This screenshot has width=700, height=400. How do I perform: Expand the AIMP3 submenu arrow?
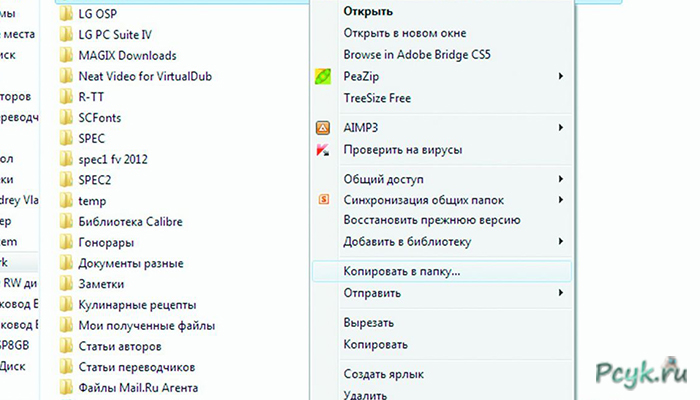[561, 128]
